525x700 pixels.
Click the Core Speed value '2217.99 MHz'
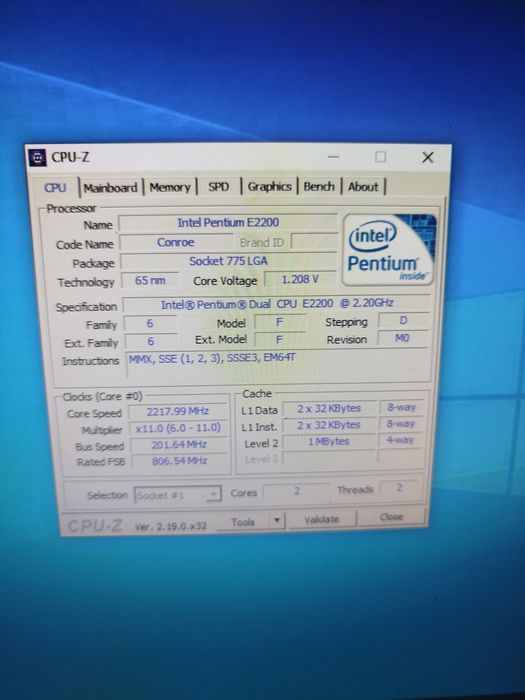coord(178,411)
